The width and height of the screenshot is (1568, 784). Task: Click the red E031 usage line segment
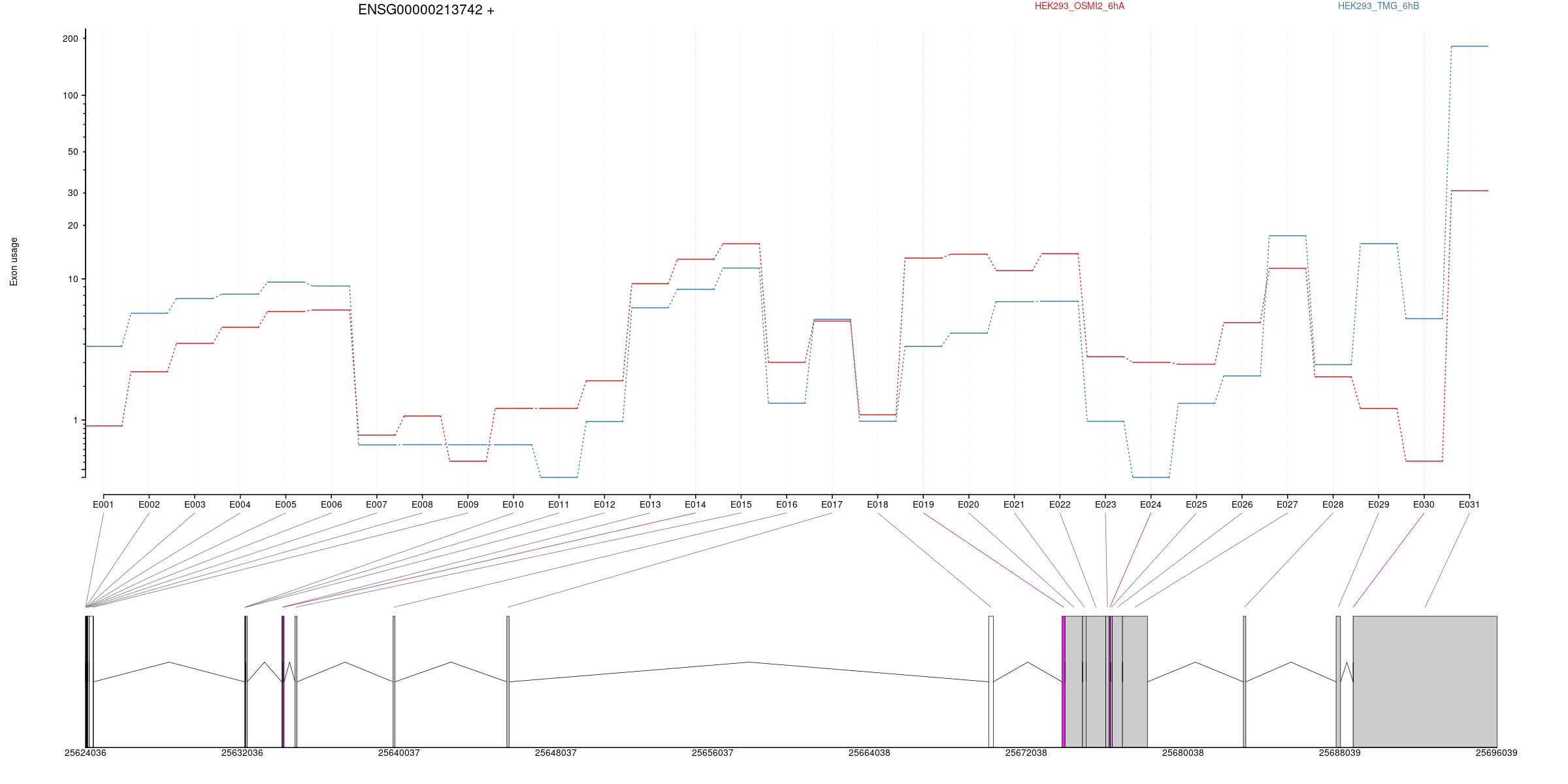(x=1469, y=191)
